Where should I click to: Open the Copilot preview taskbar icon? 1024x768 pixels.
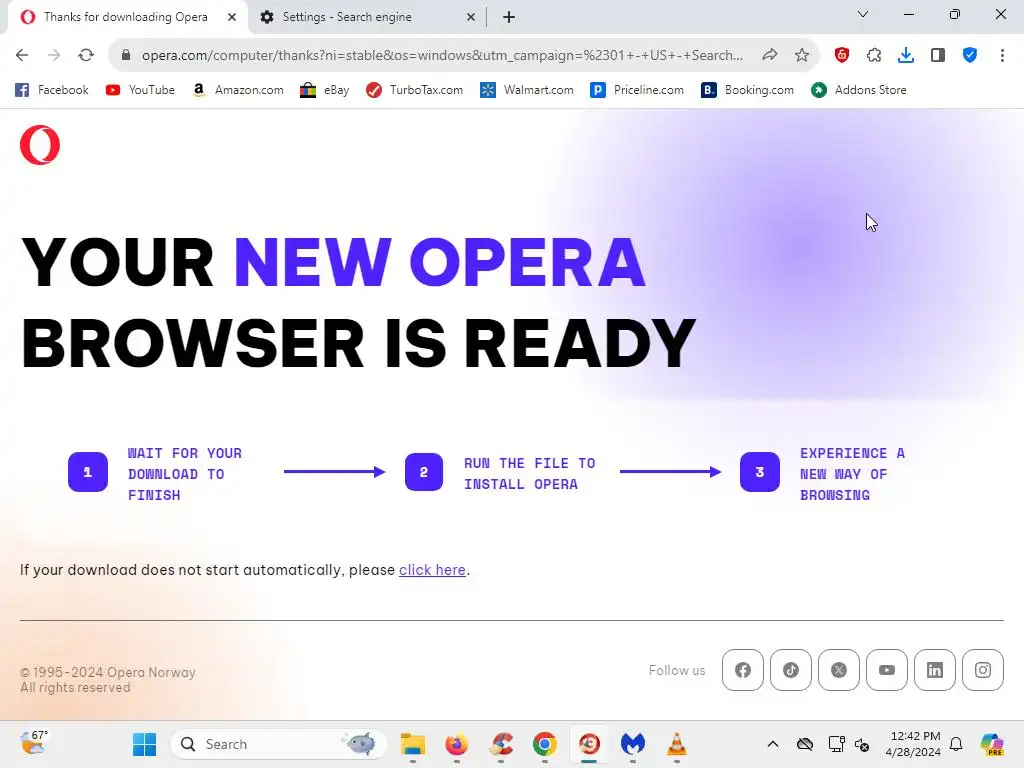coord(991,744)
